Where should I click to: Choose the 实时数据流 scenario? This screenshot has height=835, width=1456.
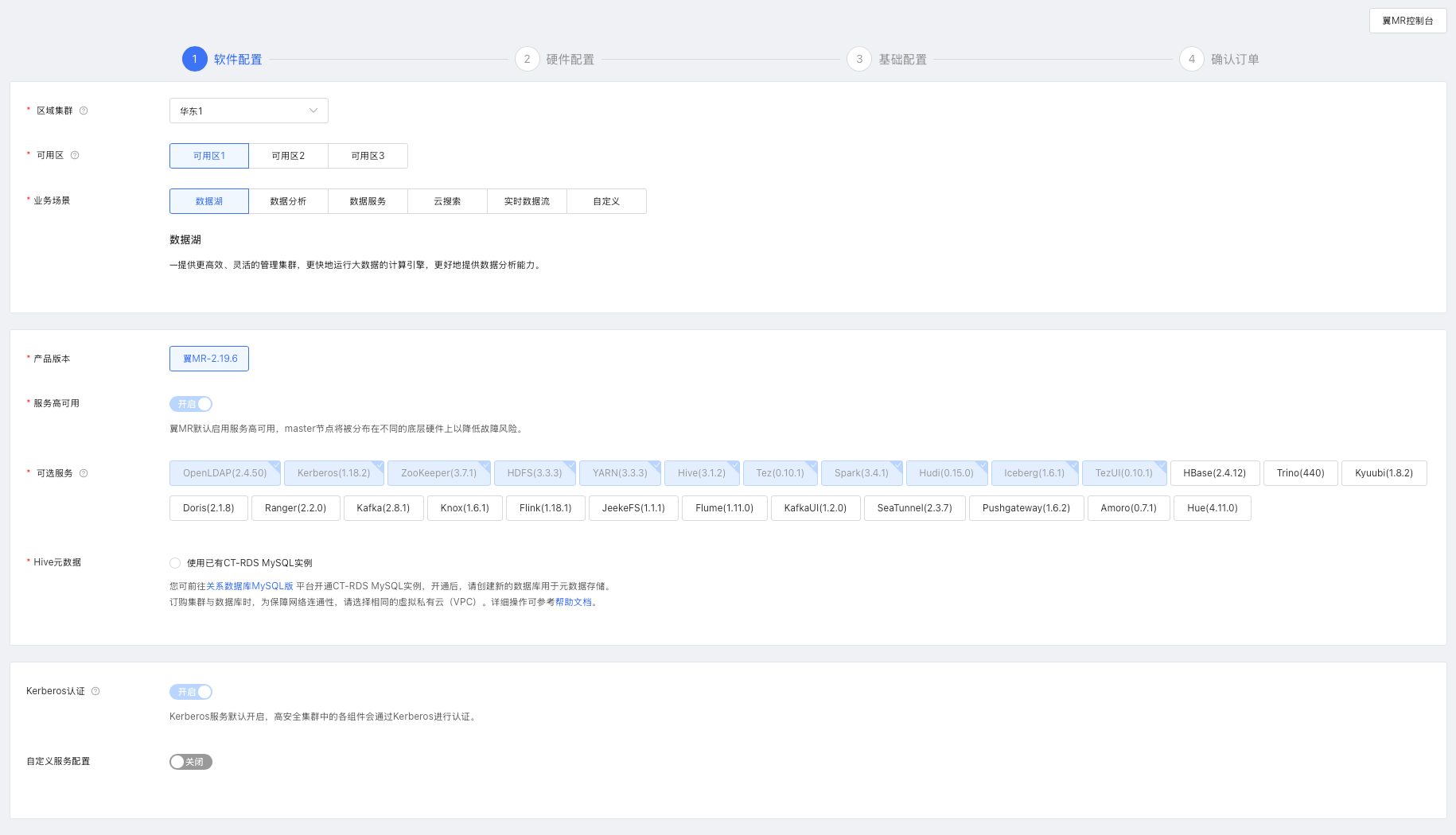(527, 201)
